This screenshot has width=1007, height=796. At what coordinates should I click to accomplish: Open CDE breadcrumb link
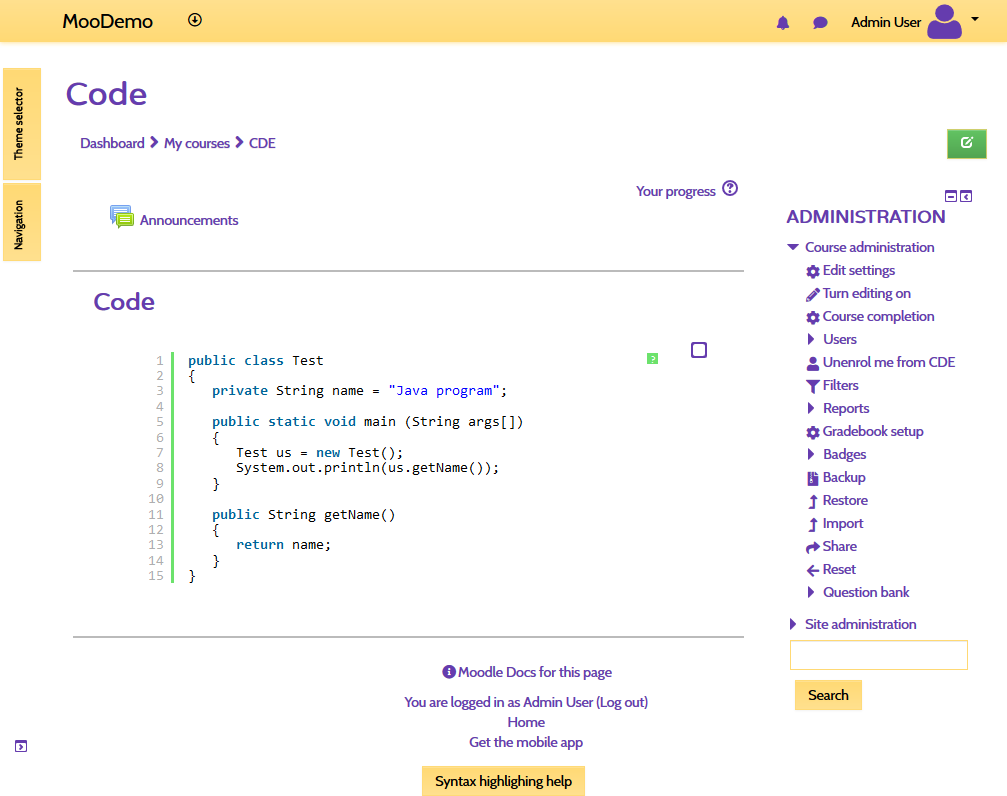[x=262, y=143]
